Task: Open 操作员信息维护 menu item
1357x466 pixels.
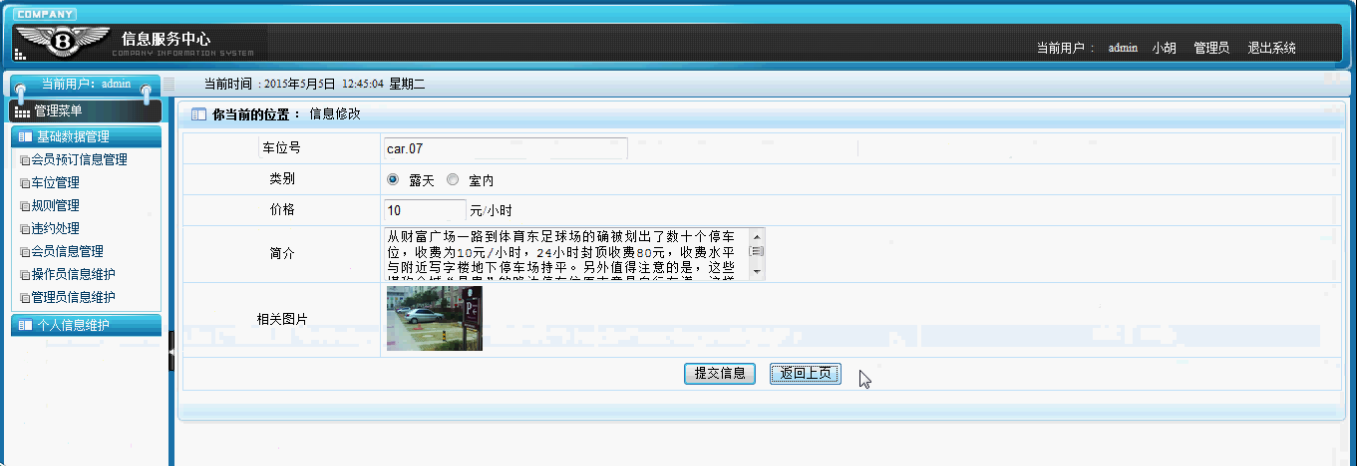Action: coord(73,275)
